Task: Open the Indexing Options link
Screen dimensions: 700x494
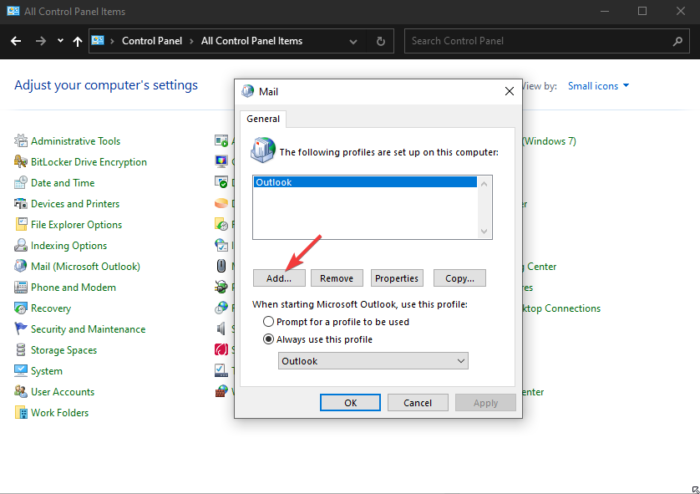Action: tap(69, 245)
